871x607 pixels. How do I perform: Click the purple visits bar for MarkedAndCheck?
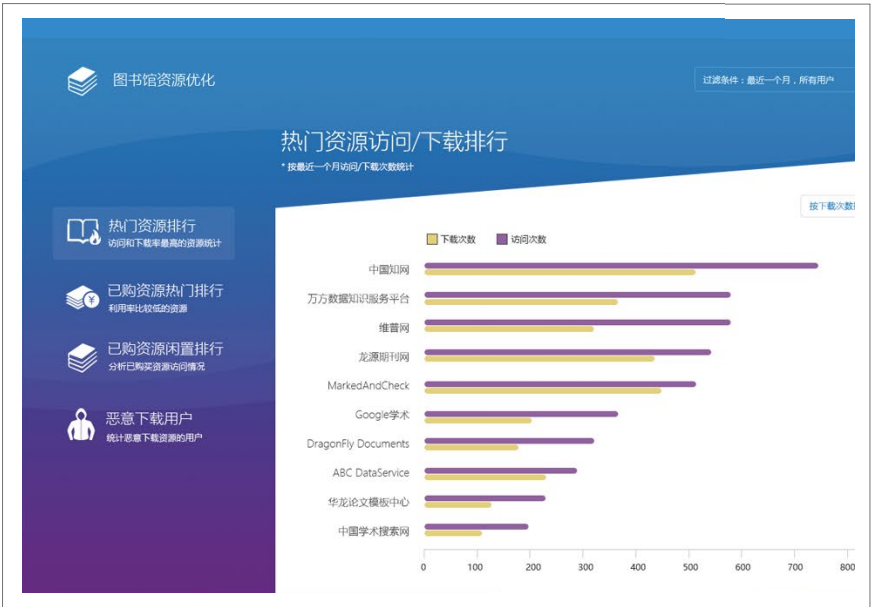click(x=560, y=384)
